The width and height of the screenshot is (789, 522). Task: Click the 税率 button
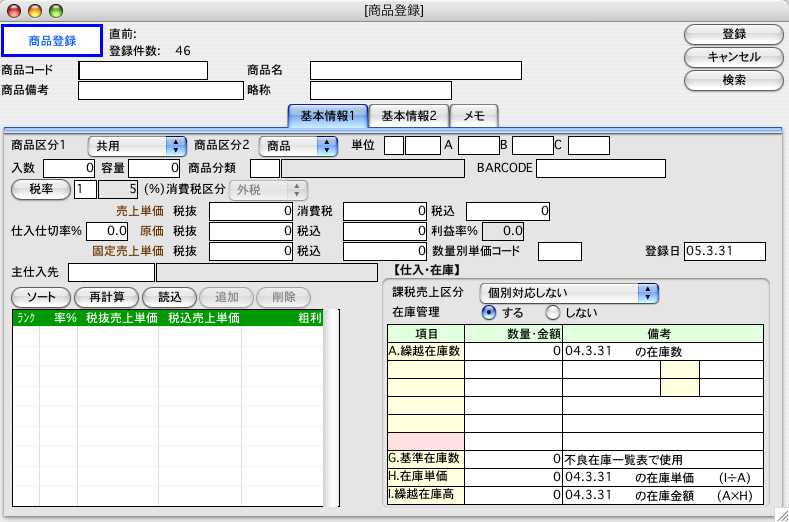[x=39, y=188]
